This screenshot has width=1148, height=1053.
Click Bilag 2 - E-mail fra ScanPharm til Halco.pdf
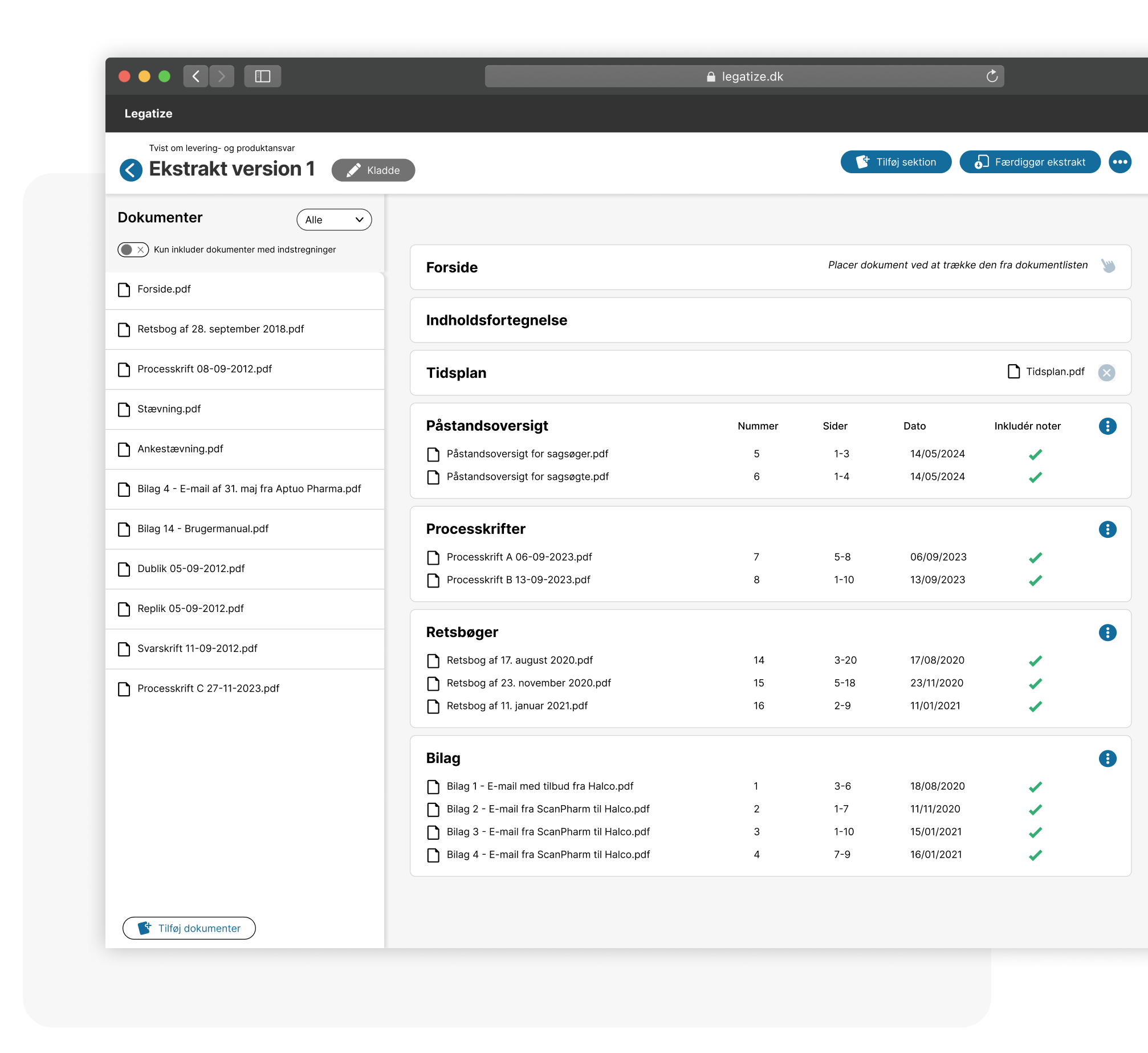548,809
